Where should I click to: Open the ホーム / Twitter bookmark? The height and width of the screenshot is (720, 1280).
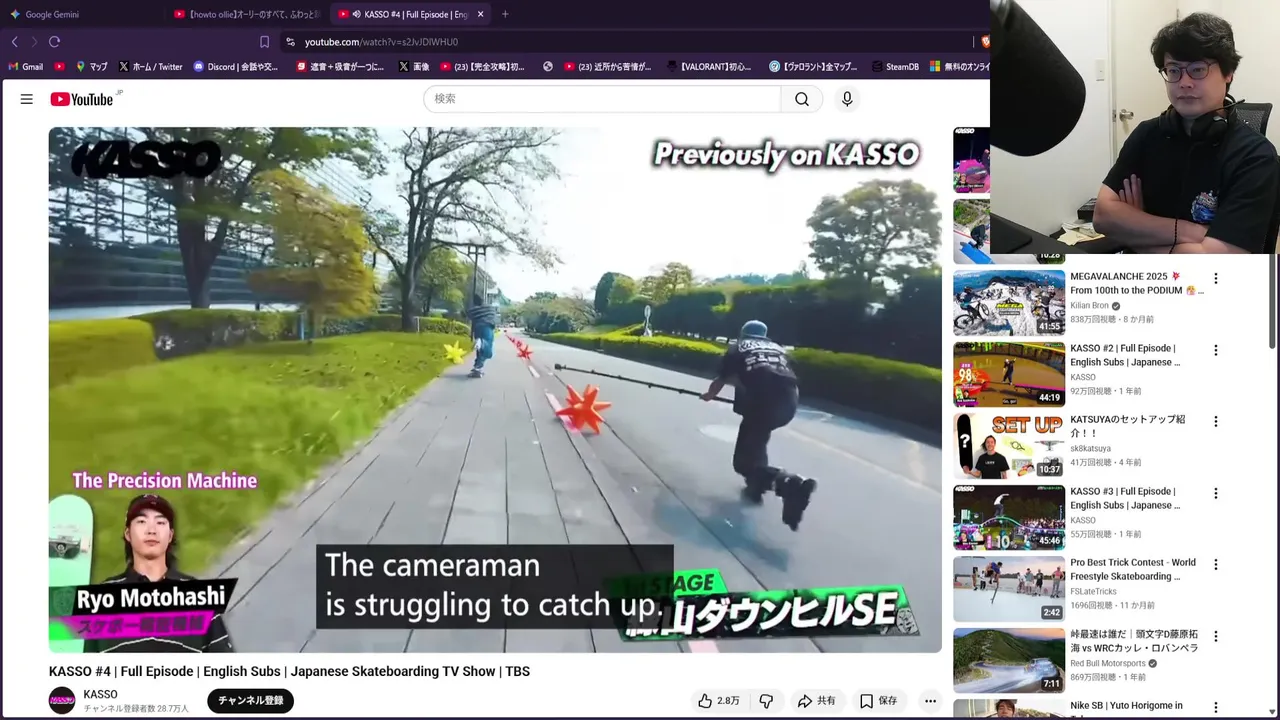(150, 67)
